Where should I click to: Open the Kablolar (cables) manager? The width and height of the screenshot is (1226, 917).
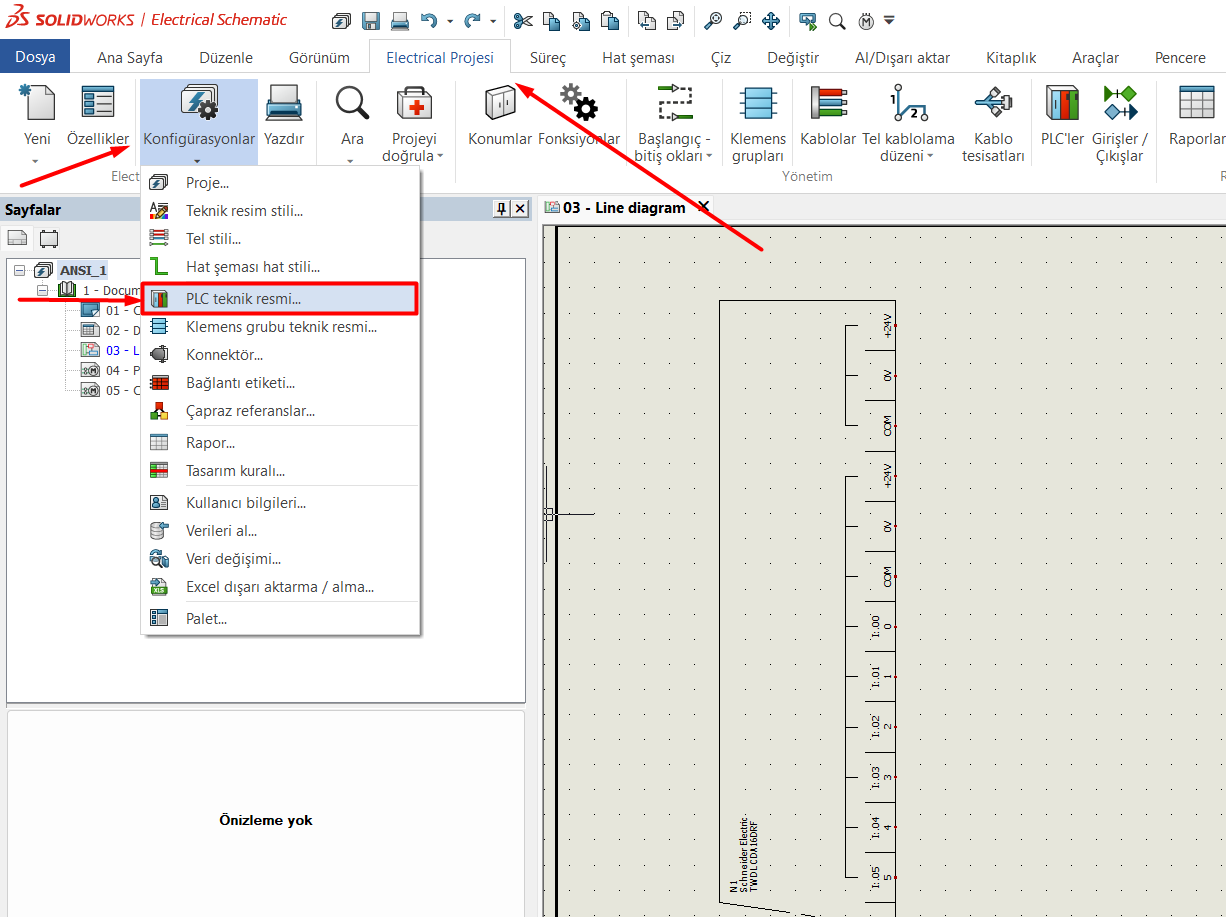[x=828, y=116]
